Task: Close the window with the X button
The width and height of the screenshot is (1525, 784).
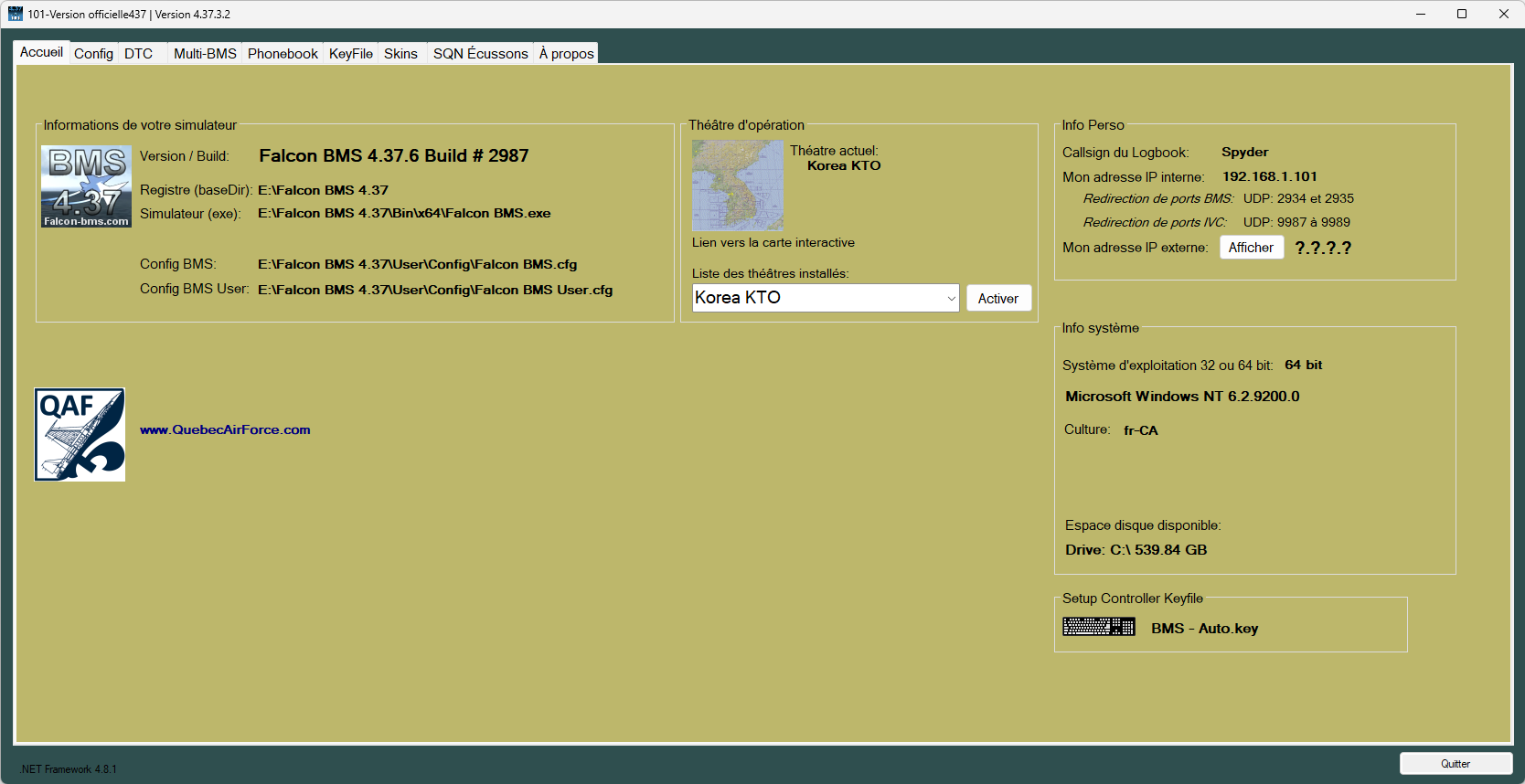Action: 1504,14
